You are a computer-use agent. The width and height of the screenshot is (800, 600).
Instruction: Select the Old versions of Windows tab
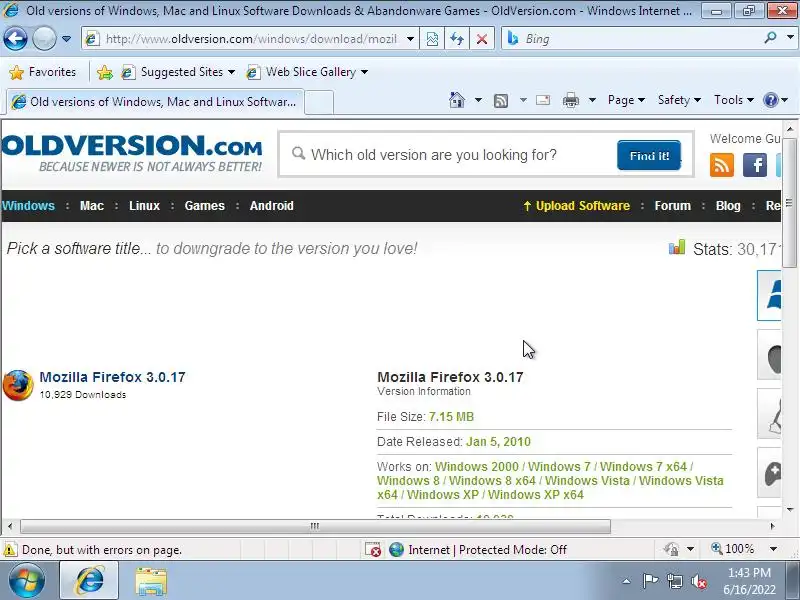click(155, 102)
